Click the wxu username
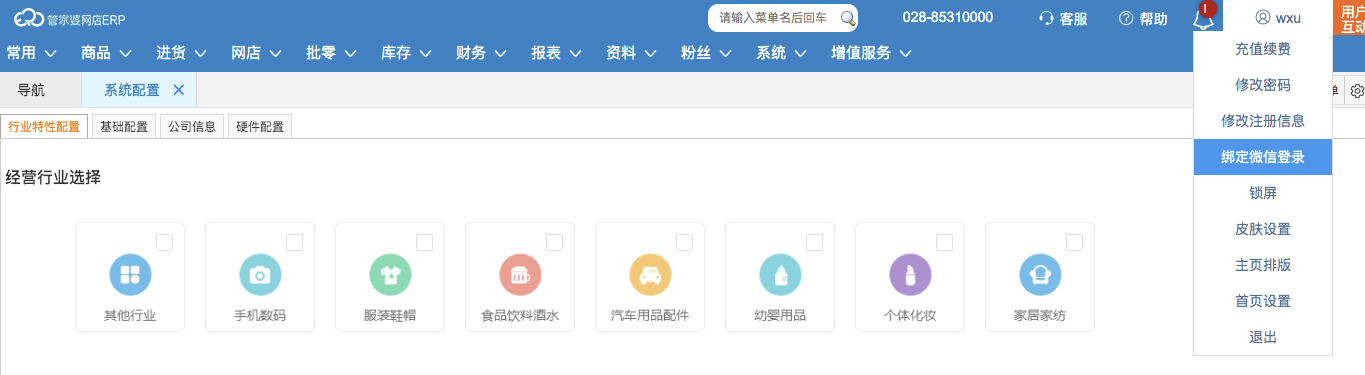Image resolution: width=1365 pixels, height=375 pixels. coord(1288,18)
